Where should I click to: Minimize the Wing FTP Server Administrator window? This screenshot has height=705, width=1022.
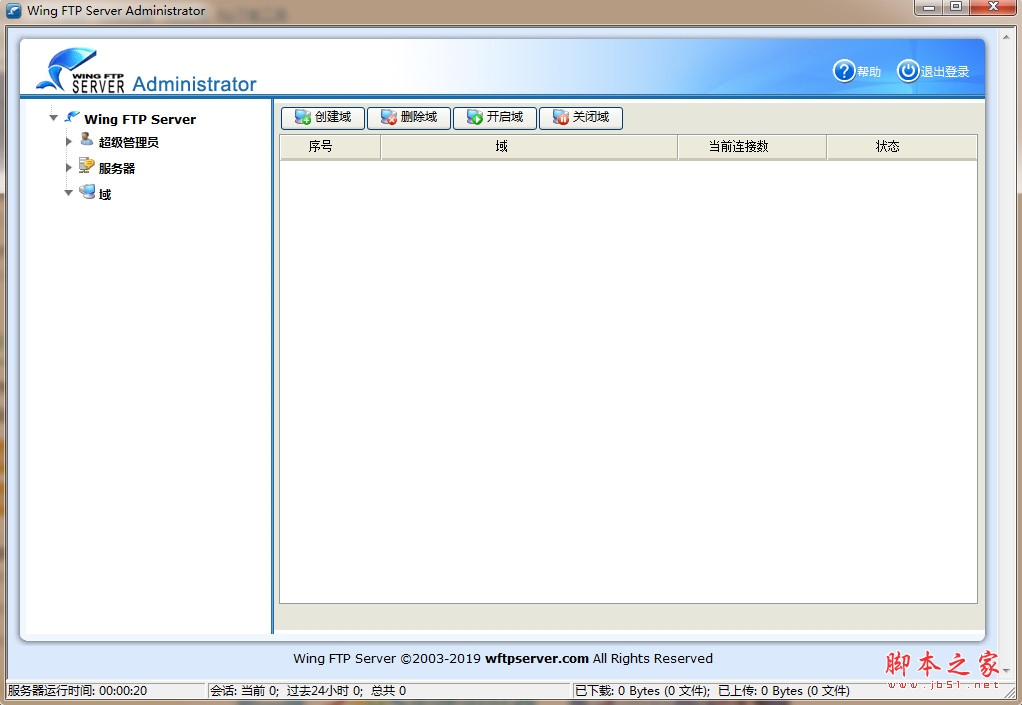(x=929, y=7)
